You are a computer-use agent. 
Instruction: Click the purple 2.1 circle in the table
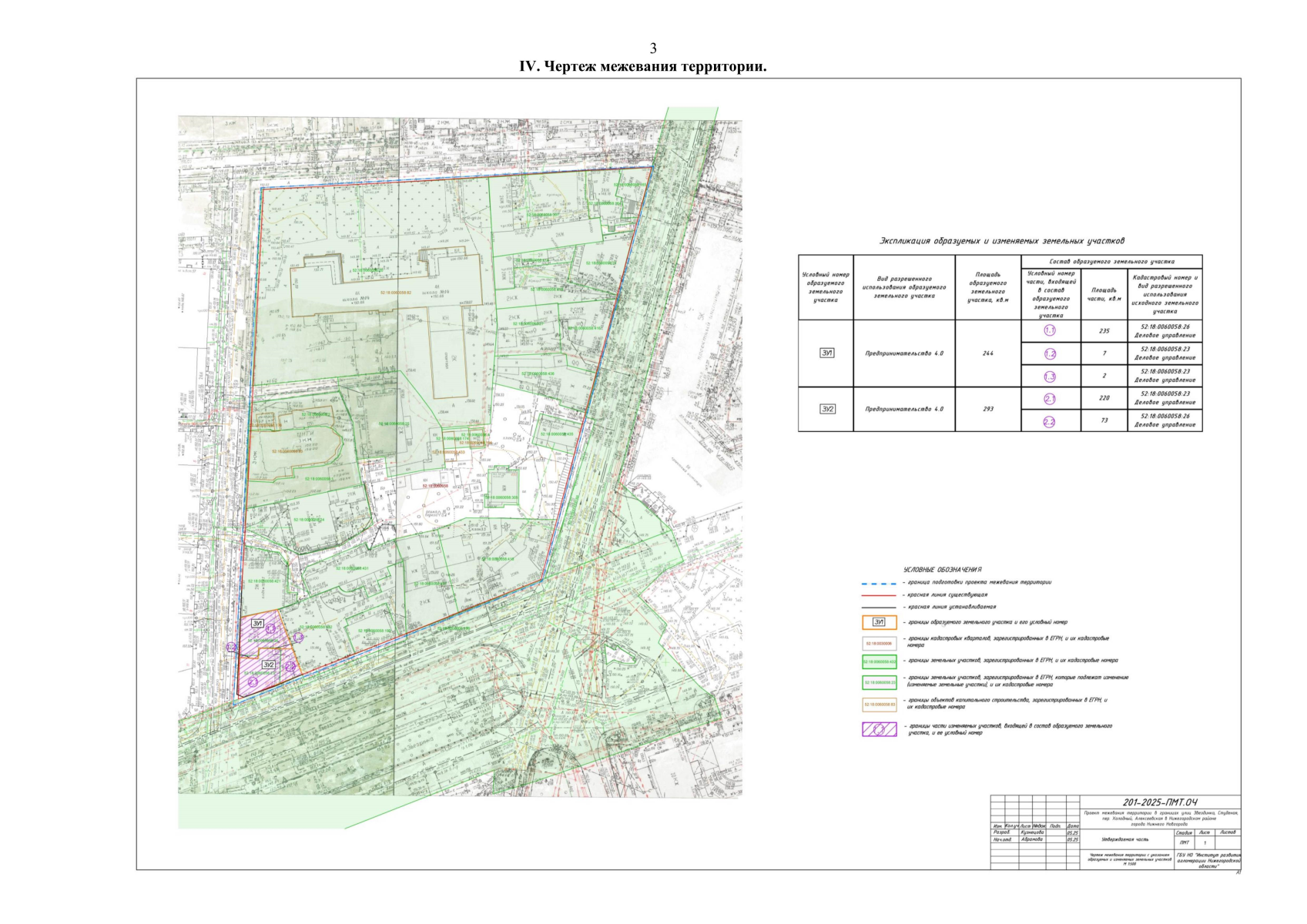point(1050,399)
